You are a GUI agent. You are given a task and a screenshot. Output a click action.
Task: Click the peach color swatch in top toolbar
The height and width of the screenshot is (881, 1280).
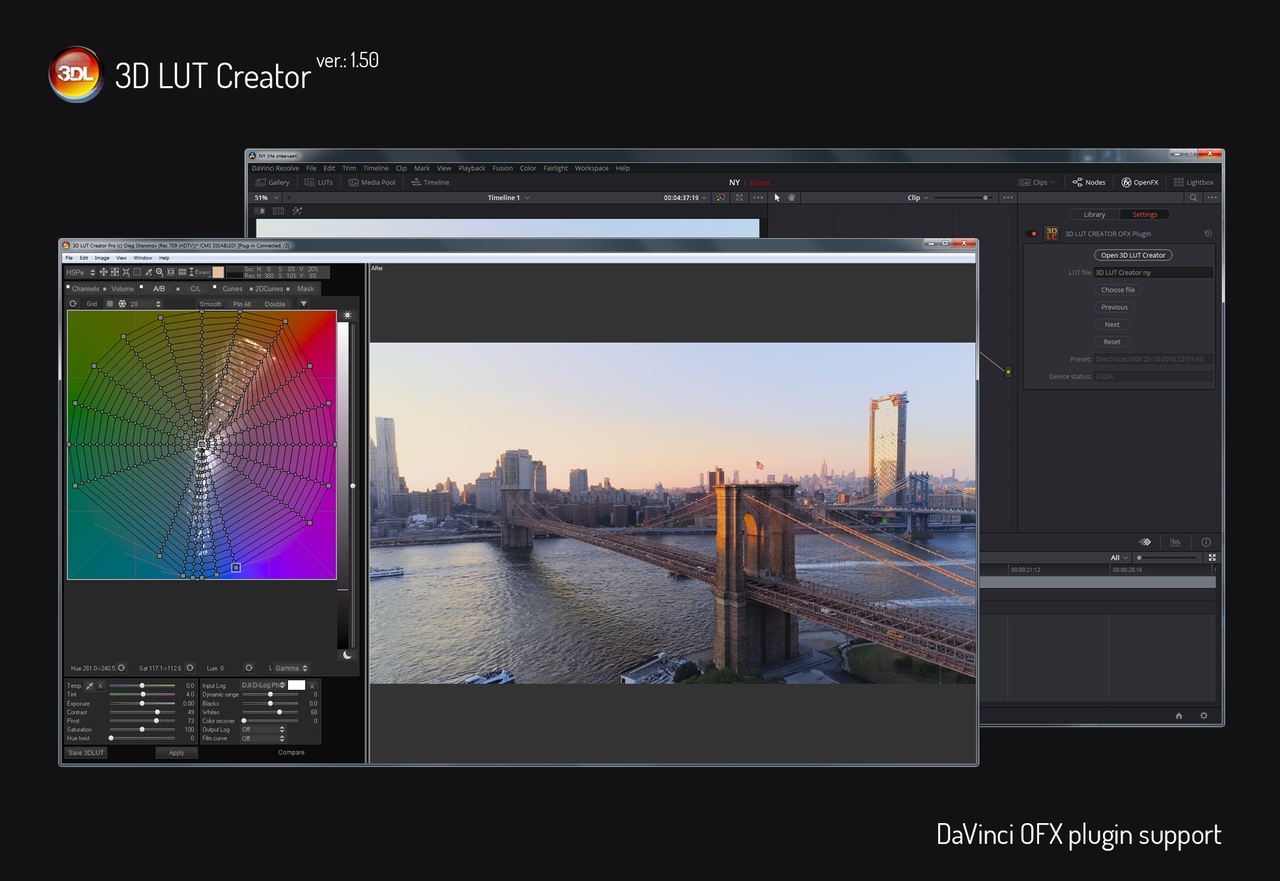tap(218, 272)
